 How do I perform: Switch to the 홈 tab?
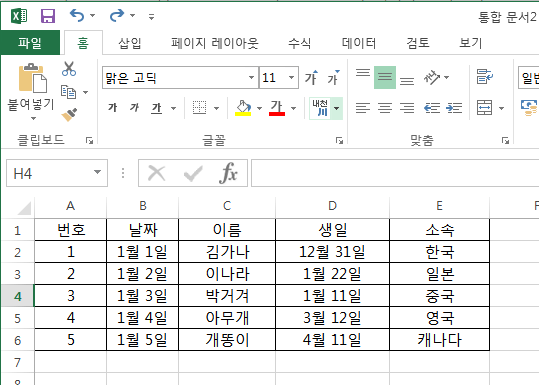click(x=83, y=43)
